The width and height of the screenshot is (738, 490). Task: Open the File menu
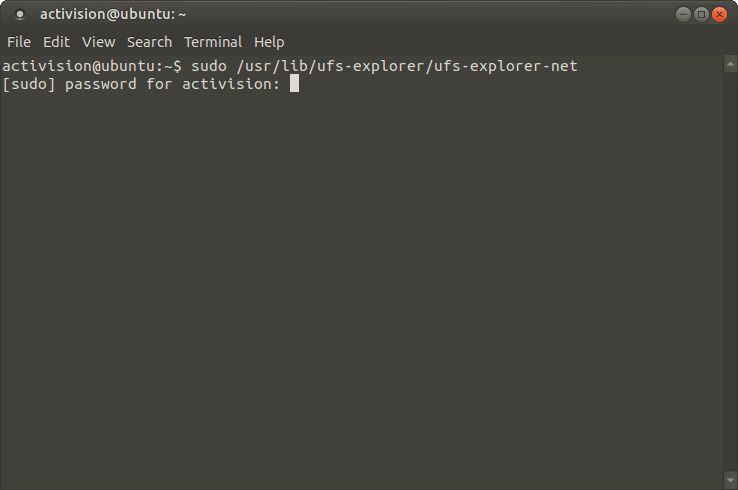pos(19,42)
